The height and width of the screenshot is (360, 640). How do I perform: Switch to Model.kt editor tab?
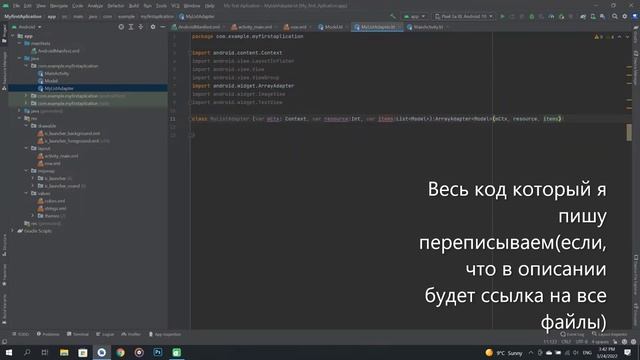(333, 27)
